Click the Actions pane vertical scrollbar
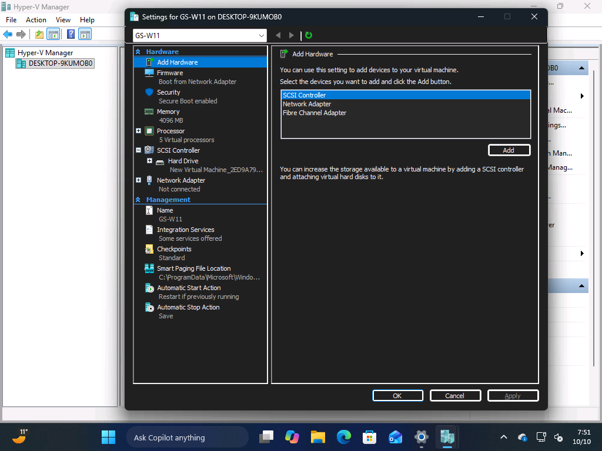 click(594, 219)
